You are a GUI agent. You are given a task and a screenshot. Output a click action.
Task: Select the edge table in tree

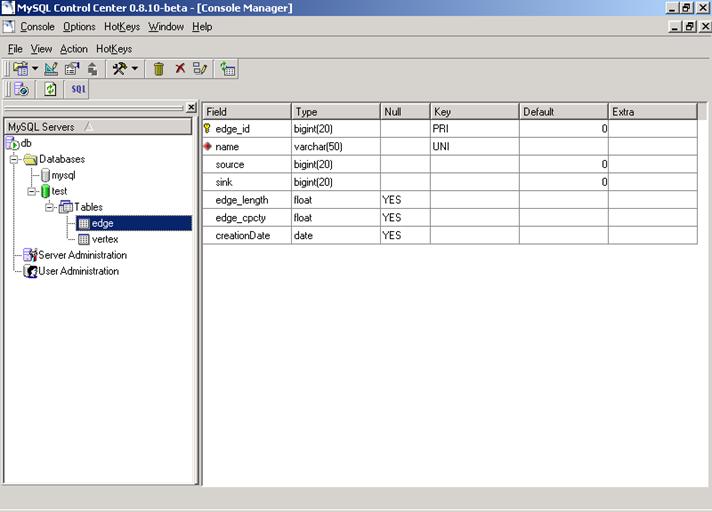pos(102,223)
